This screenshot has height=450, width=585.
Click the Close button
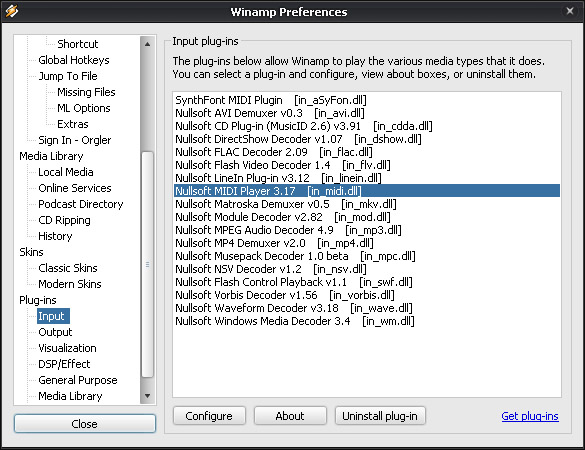(x=85, y=424)
